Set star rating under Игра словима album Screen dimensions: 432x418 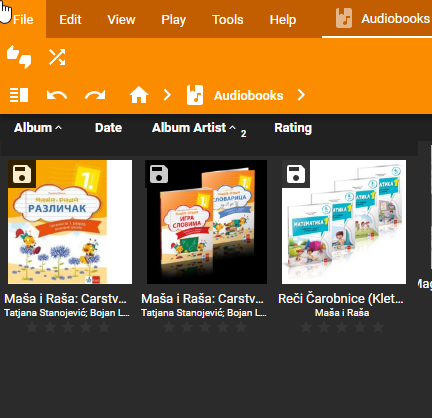[205, 327]
